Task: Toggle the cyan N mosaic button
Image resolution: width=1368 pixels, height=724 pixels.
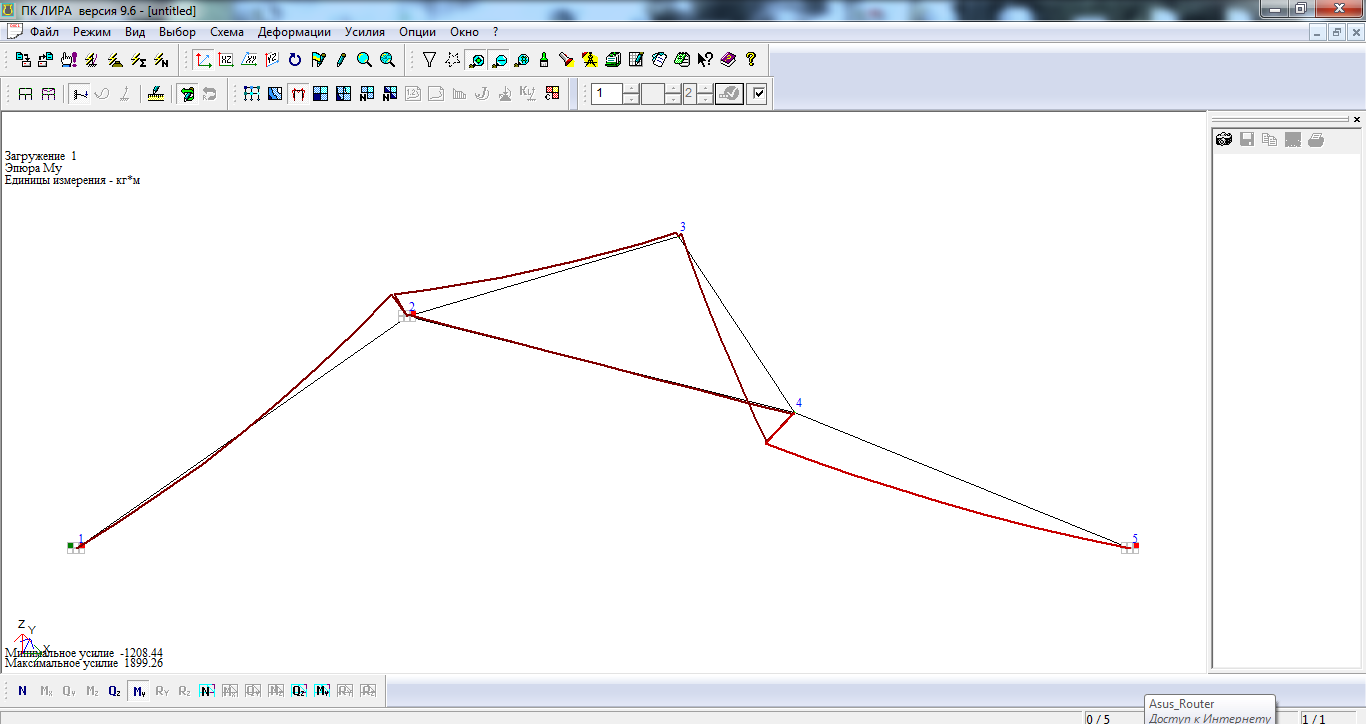Action: point(207,690)
